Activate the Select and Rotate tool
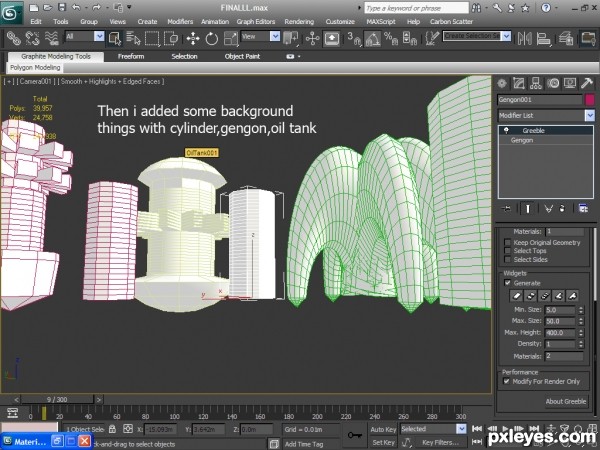 click(x=212, y=38)
